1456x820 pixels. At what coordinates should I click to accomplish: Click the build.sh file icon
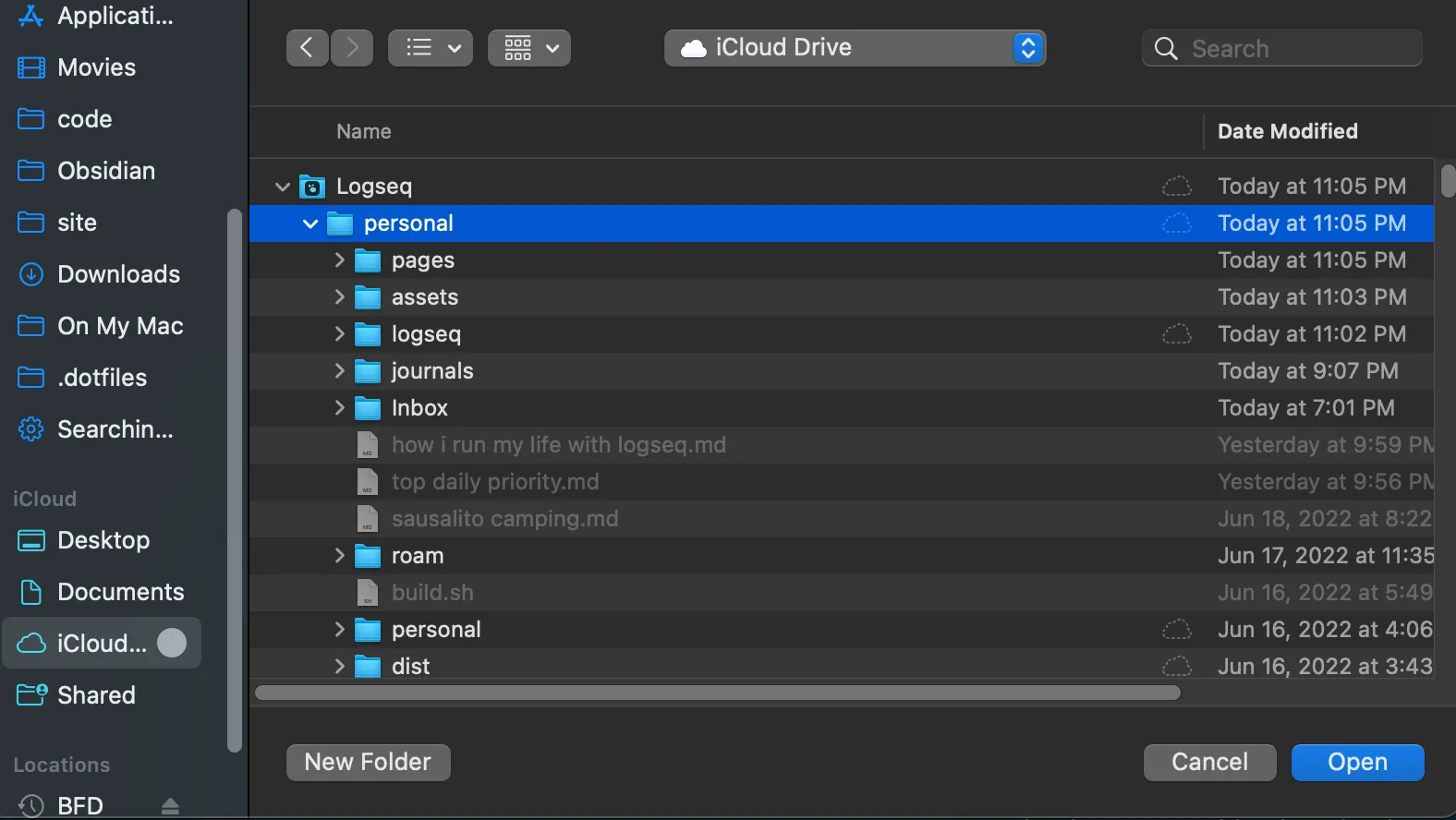pos(368,593)
